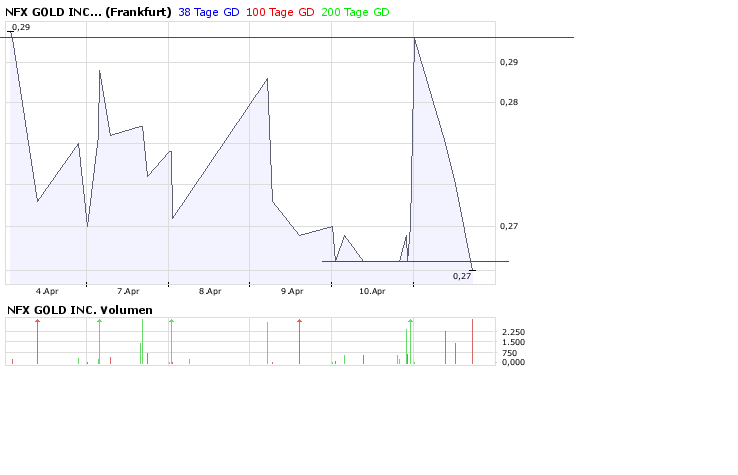738x475 pixels.
Task: Click the 9.Apr date axis label
Action: tap(292, 291)
